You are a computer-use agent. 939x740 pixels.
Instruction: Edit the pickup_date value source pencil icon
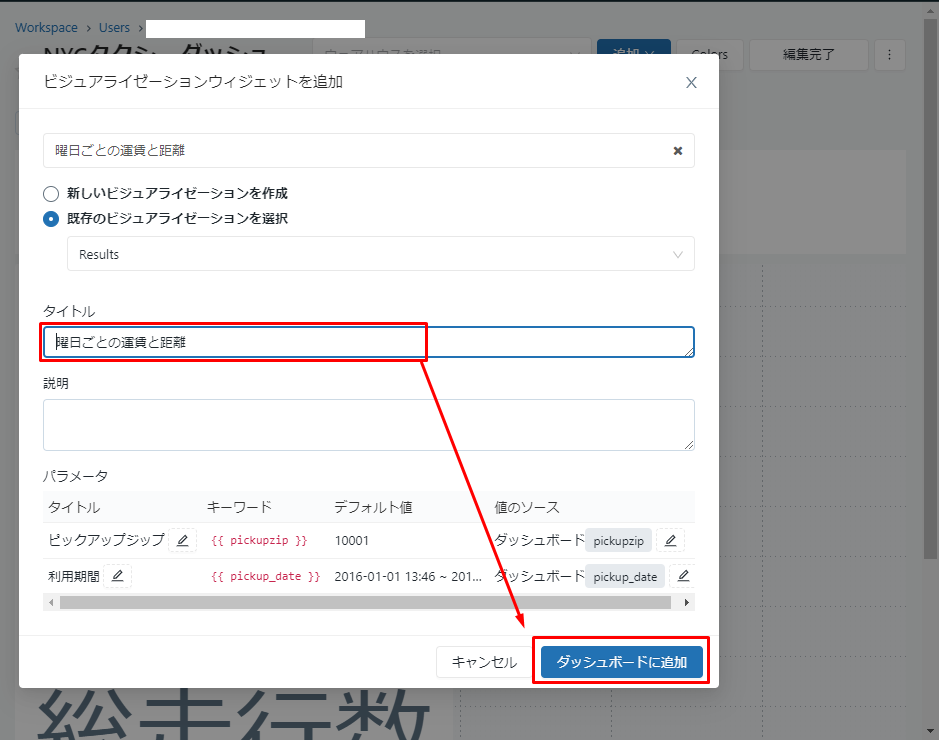[683, 576]
